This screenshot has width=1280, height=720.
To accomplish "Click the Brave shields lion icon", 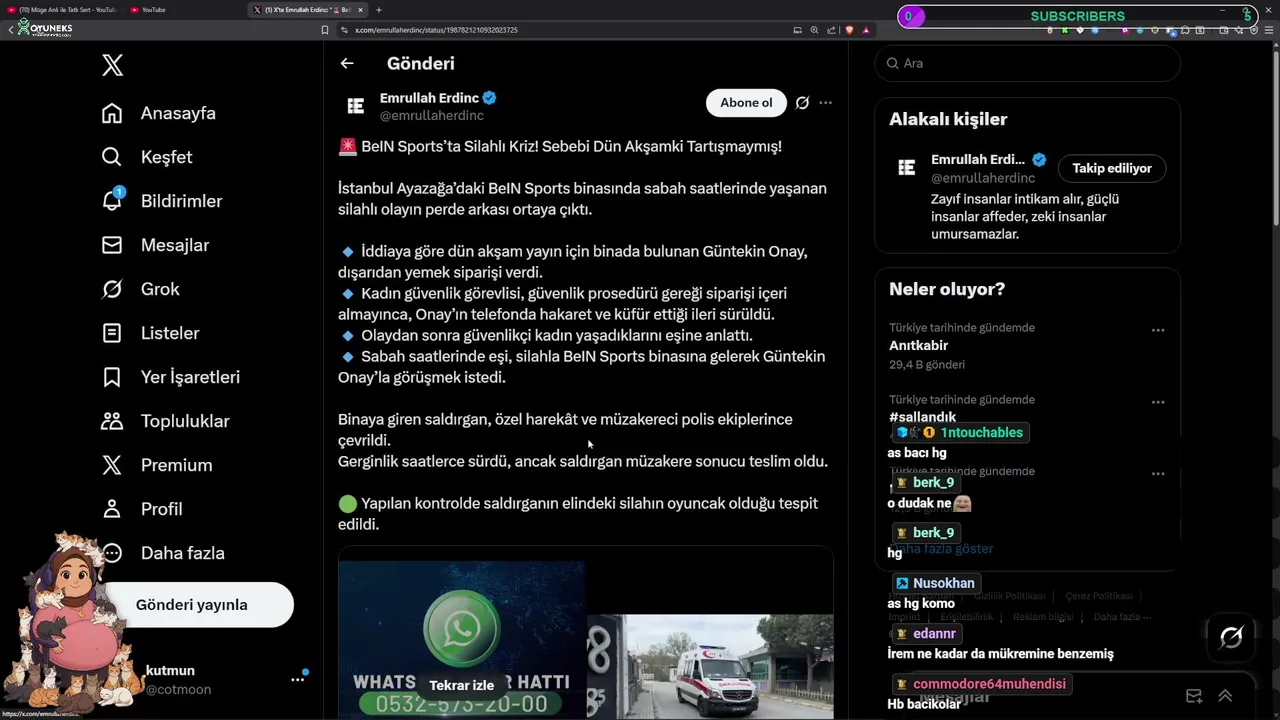I will point(849,30).
